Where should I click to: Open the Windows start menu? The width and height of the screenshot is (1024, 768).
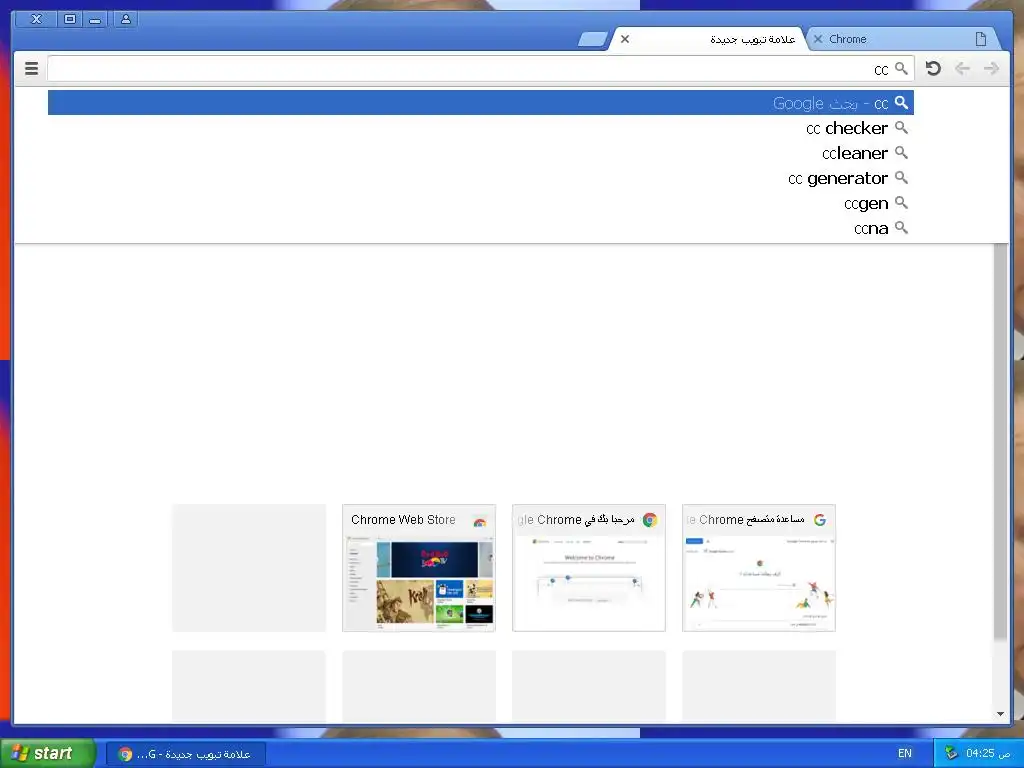coord(47,753)
